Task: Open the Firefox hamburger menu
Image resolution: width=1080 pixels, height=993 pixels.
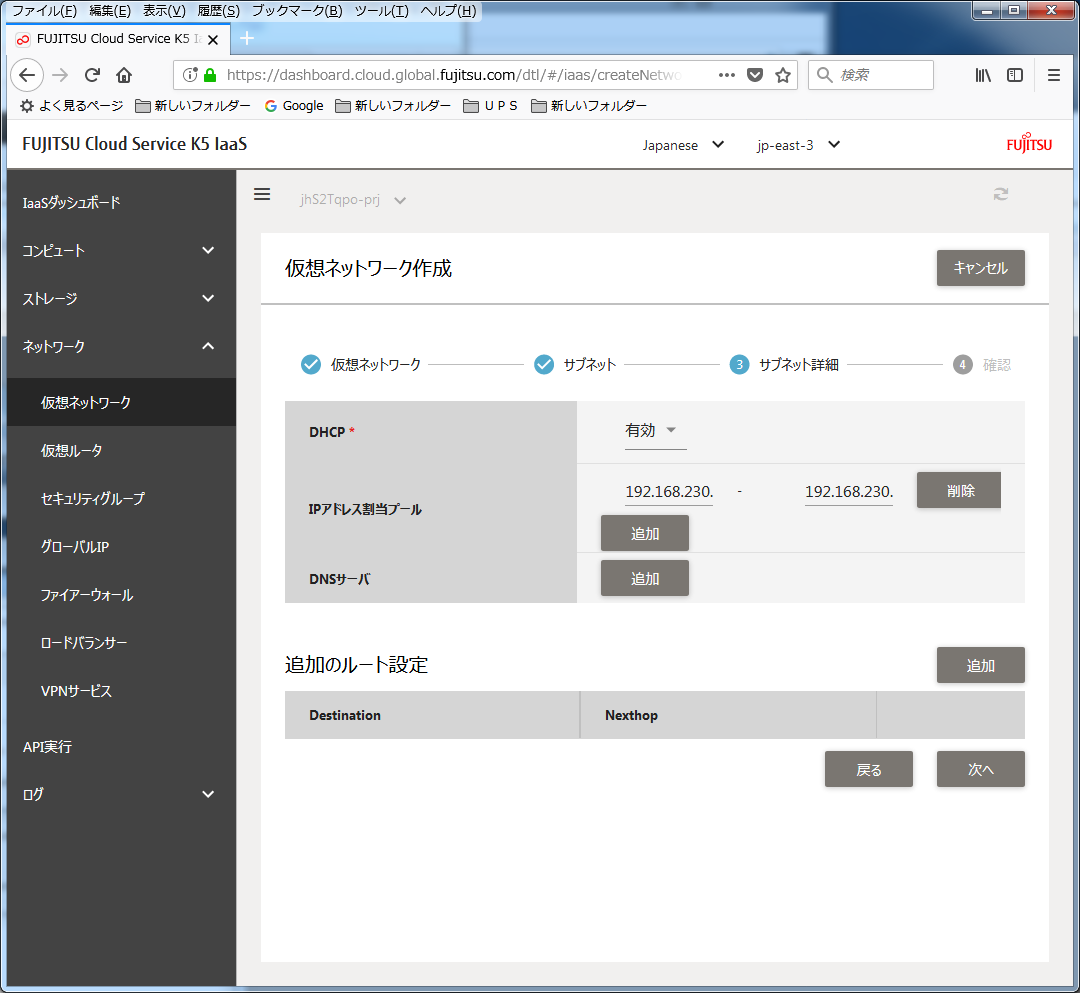Action: point(1053,75)
